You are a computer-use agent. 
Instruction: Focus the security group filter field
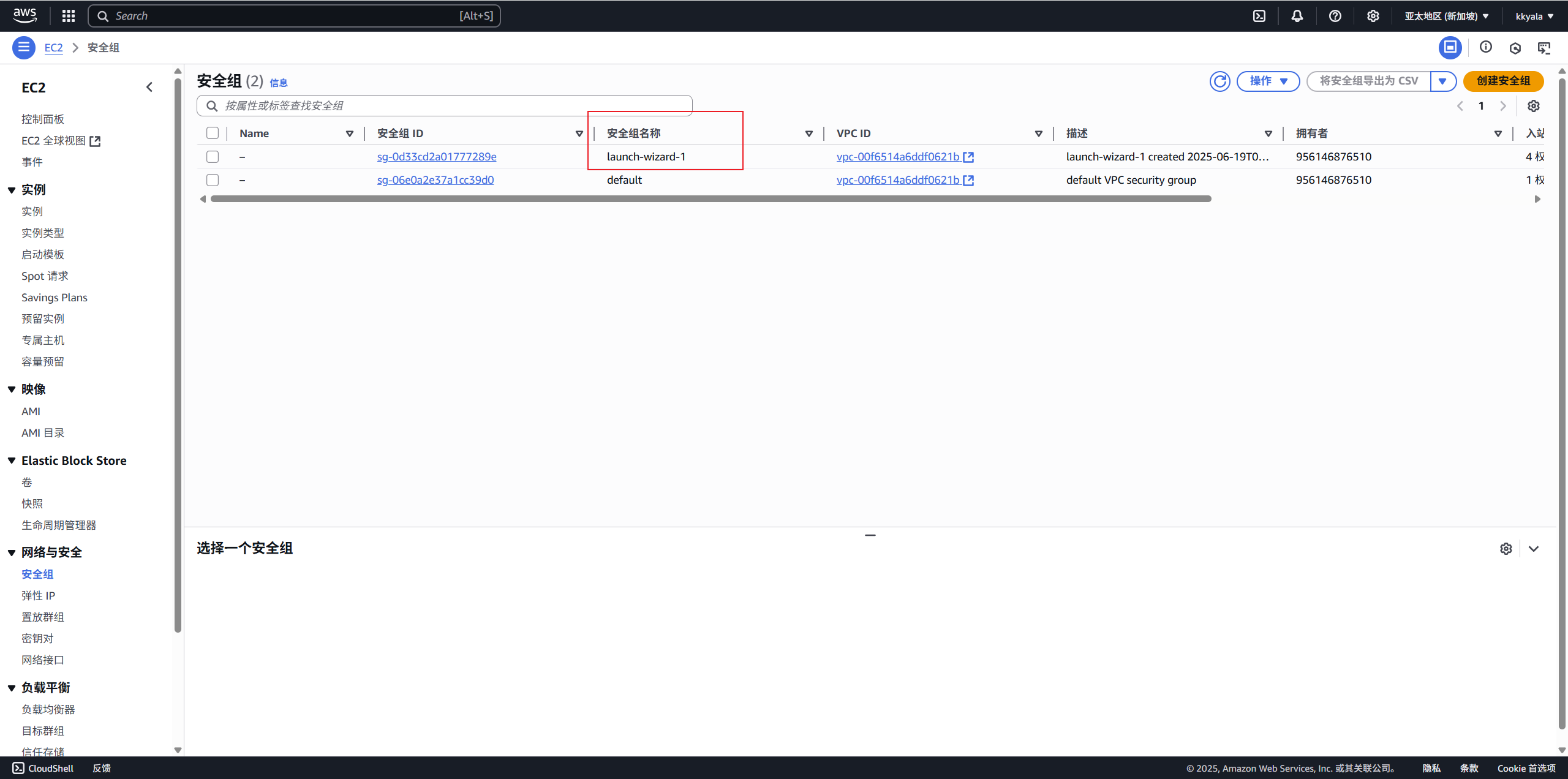click(445, 106)
